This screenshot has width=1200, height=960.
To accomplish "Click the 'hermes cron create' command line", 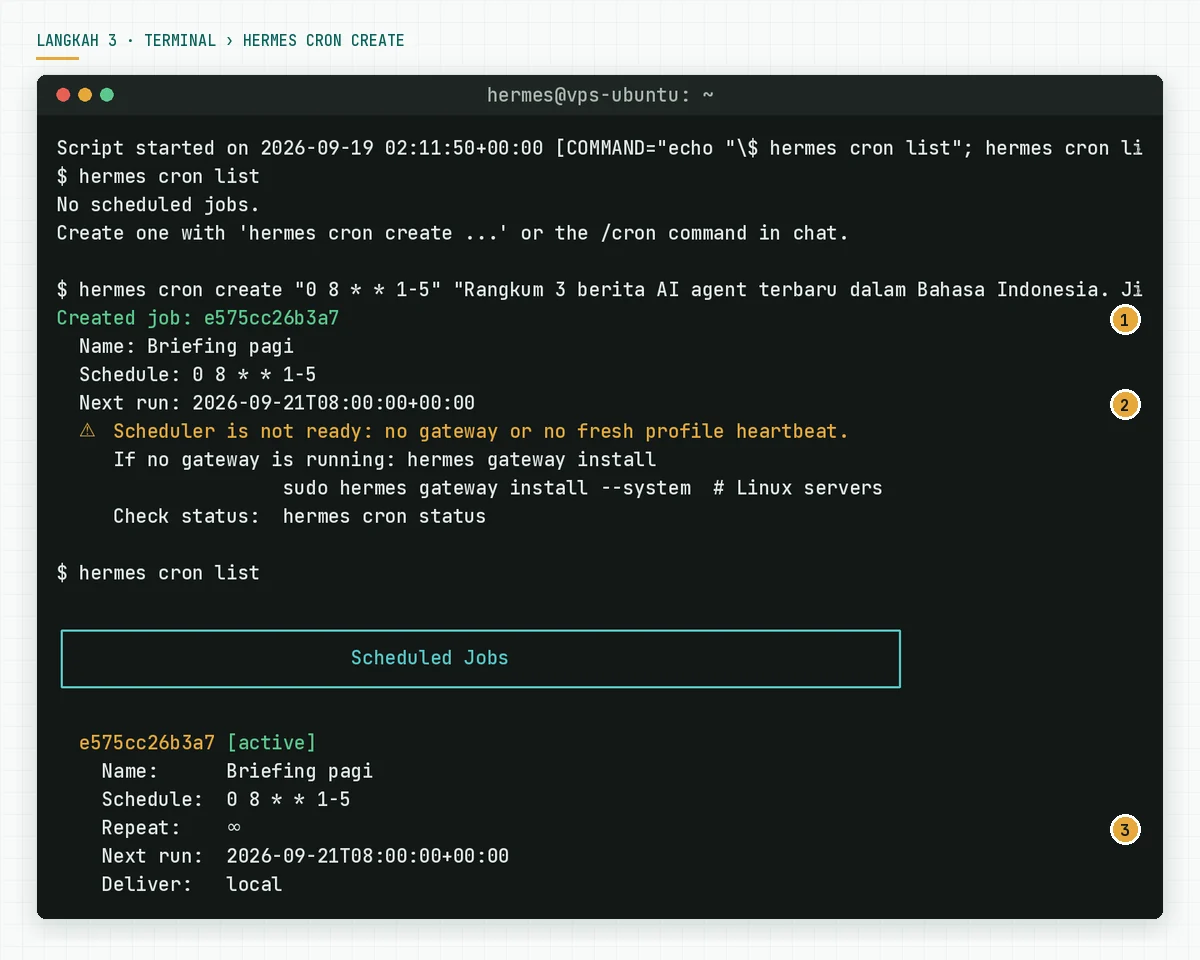I will [x=599, y=289].
